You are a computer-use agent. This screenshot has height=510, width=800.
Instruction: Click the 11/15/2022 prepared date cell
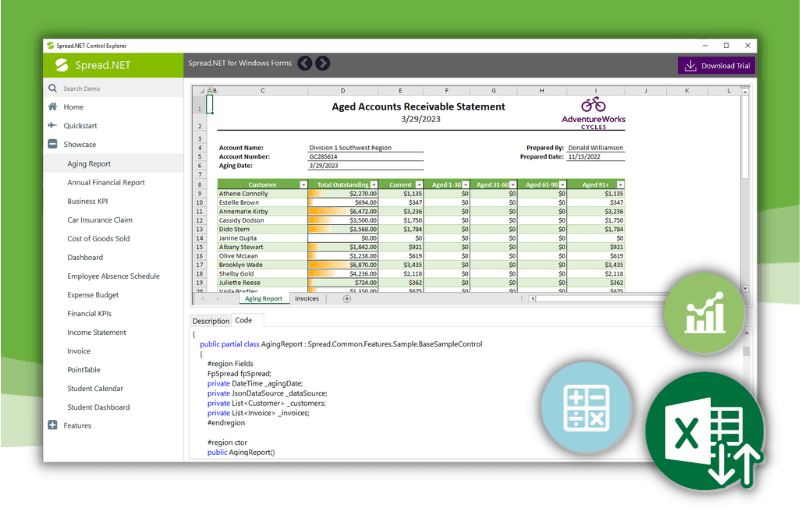596,157
